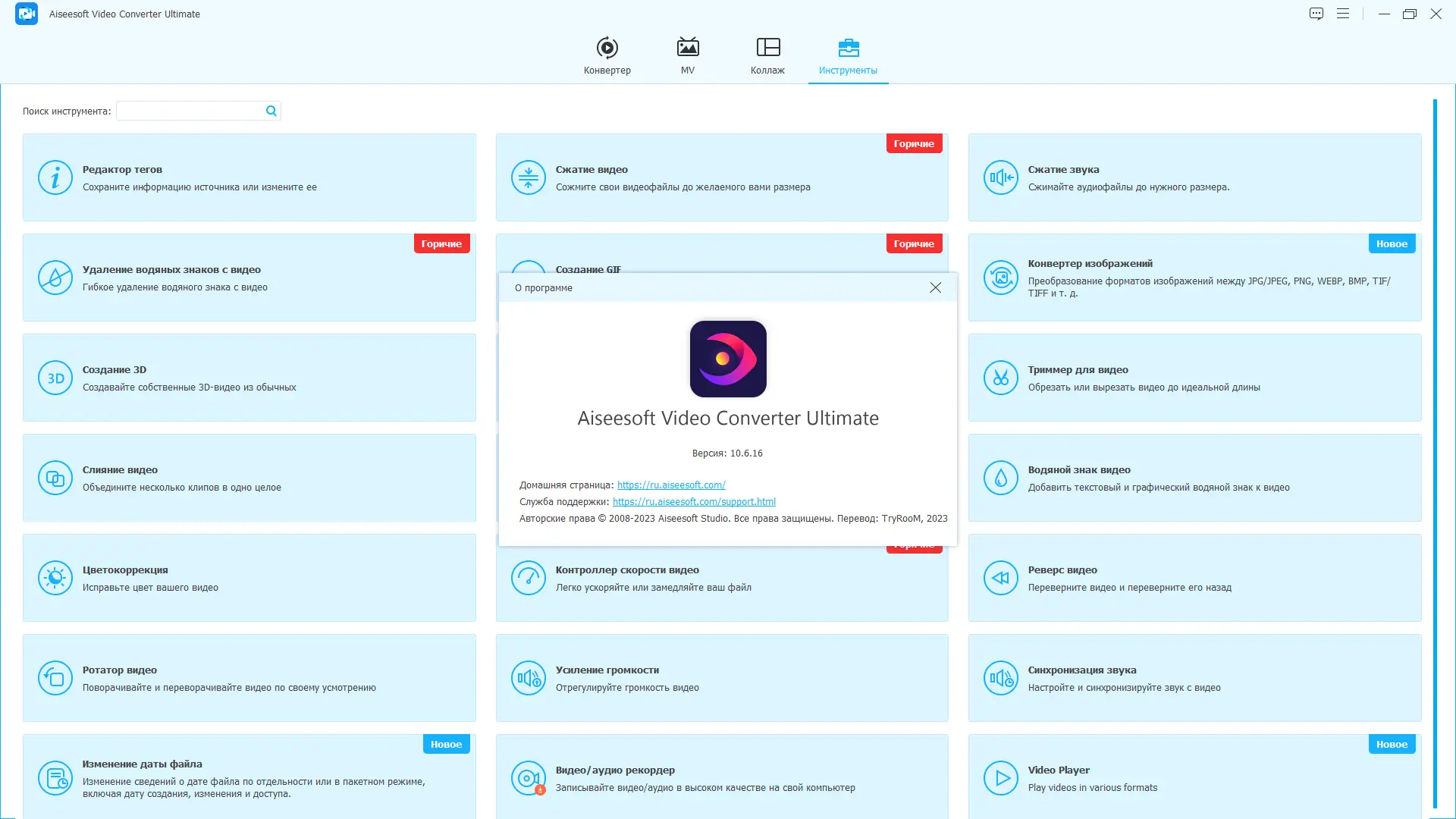Open the Audio Compressor (Сжатие звука) icon
This screenshot has width=1456, height=819.
click(1000, 177)
